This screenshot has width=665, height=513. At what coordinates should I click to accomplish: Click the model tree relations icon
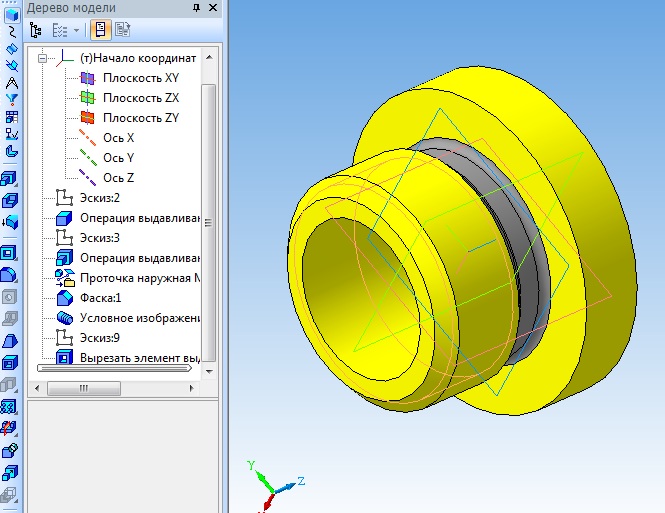pos(123,30)
